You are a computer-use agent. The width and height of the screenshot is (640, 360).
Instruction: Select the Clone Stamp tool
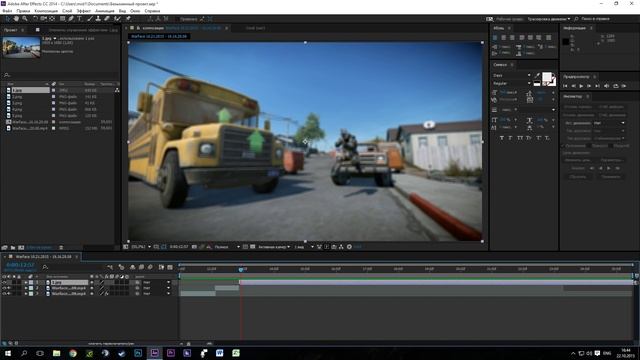point(98,19)
